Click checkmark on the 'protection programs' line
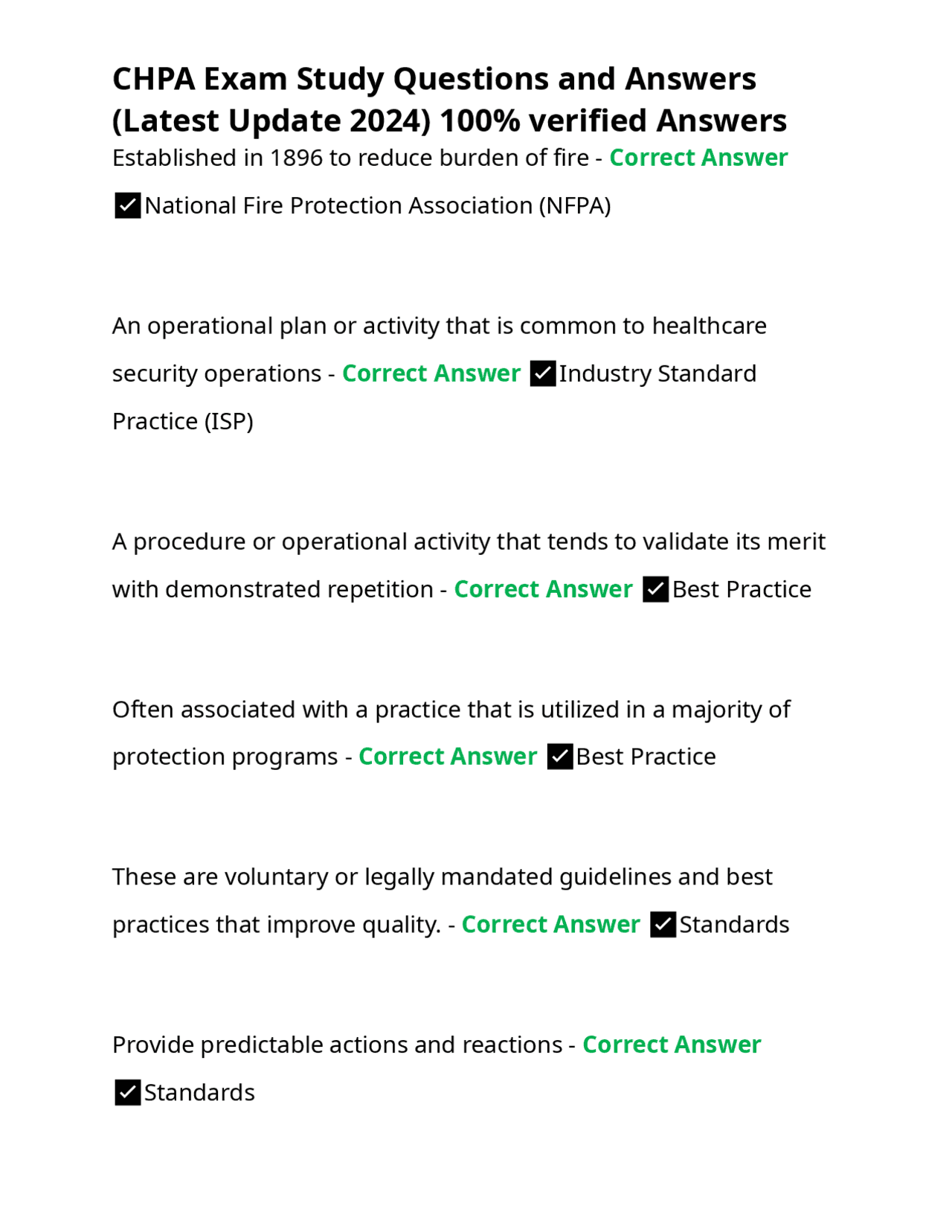Screen dimensions: 952x1232 pyautogui.click(x=559, y=757)
